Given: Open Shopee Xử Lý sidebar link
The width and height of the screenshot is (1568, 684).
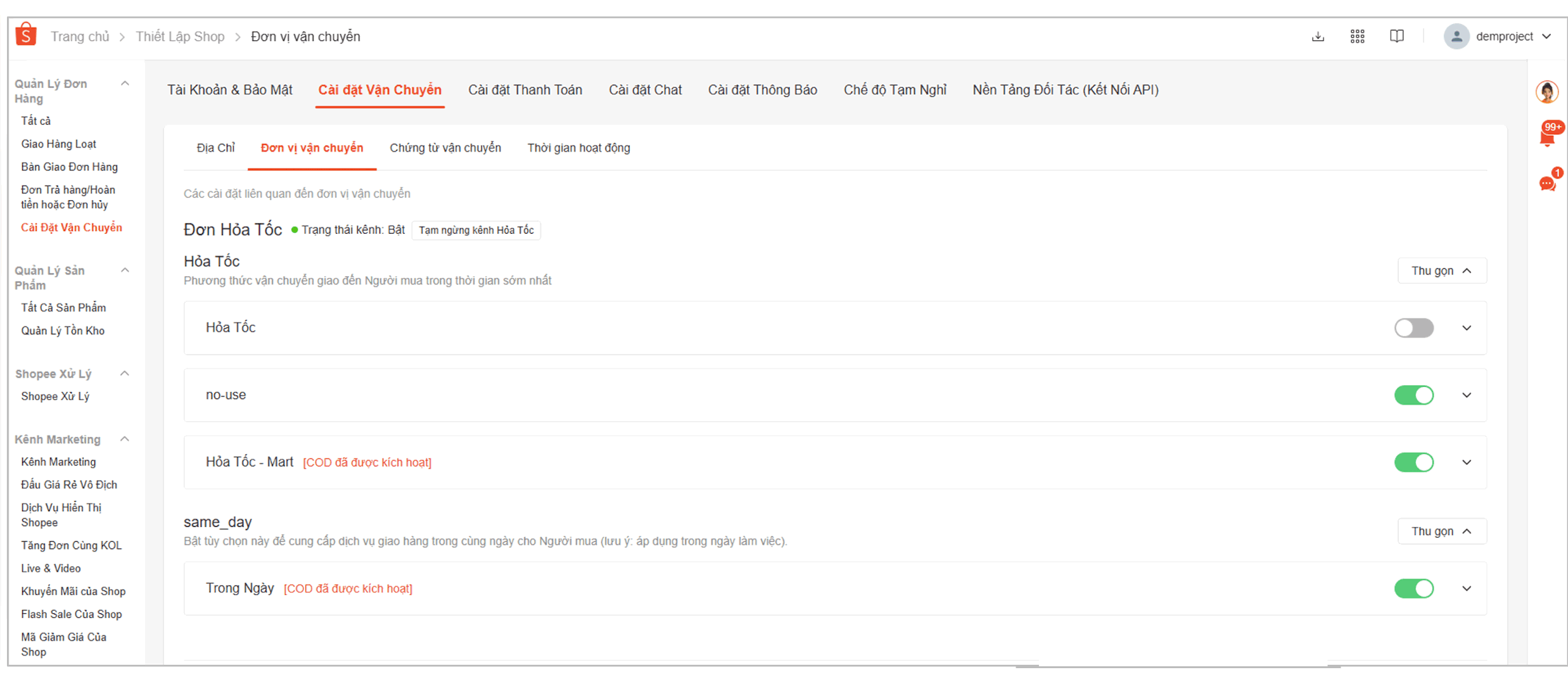Looking at the screenshot, I should pyautogui.click(x=55, y=396).
